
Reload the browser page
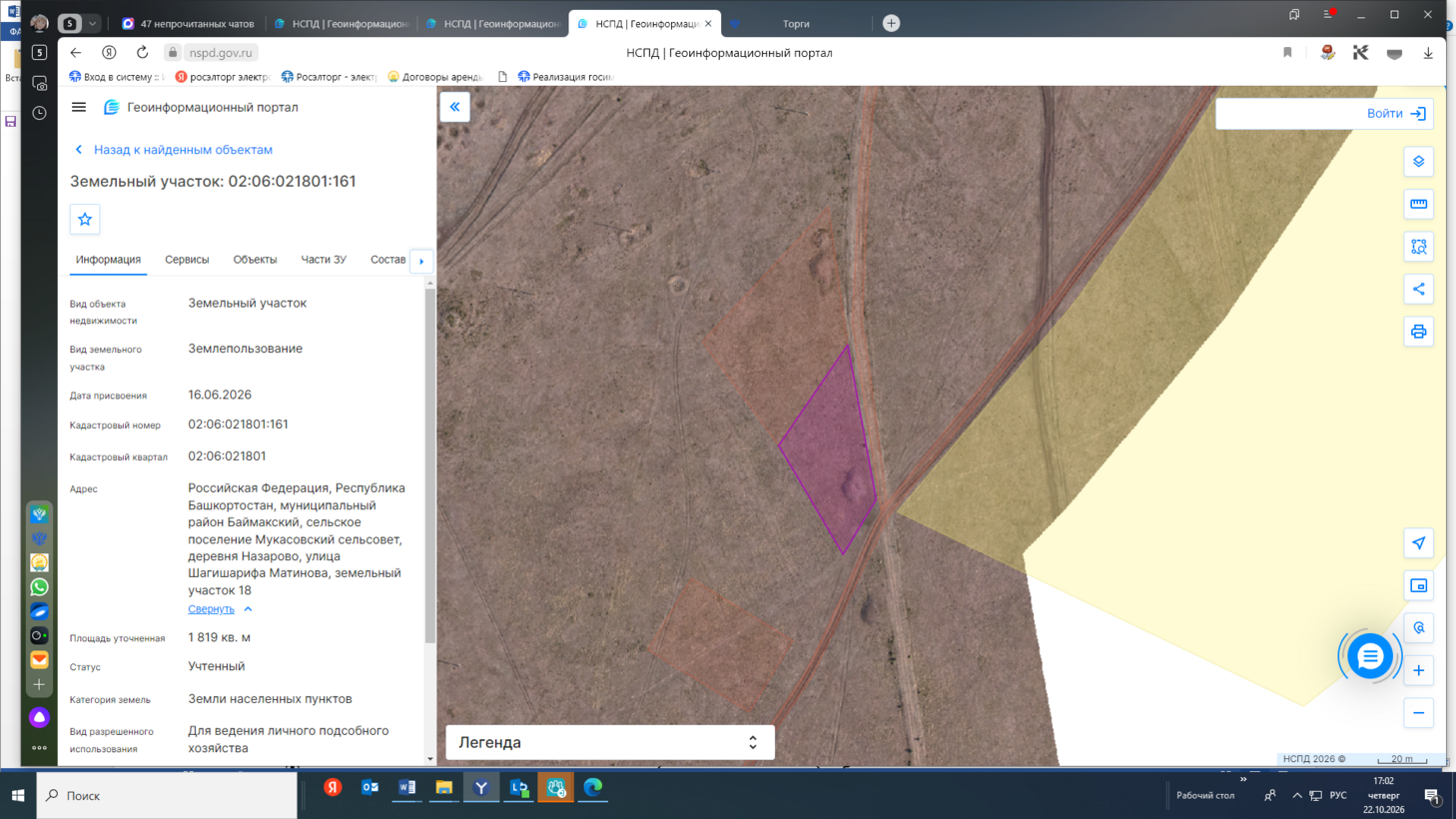coord(142,52)
